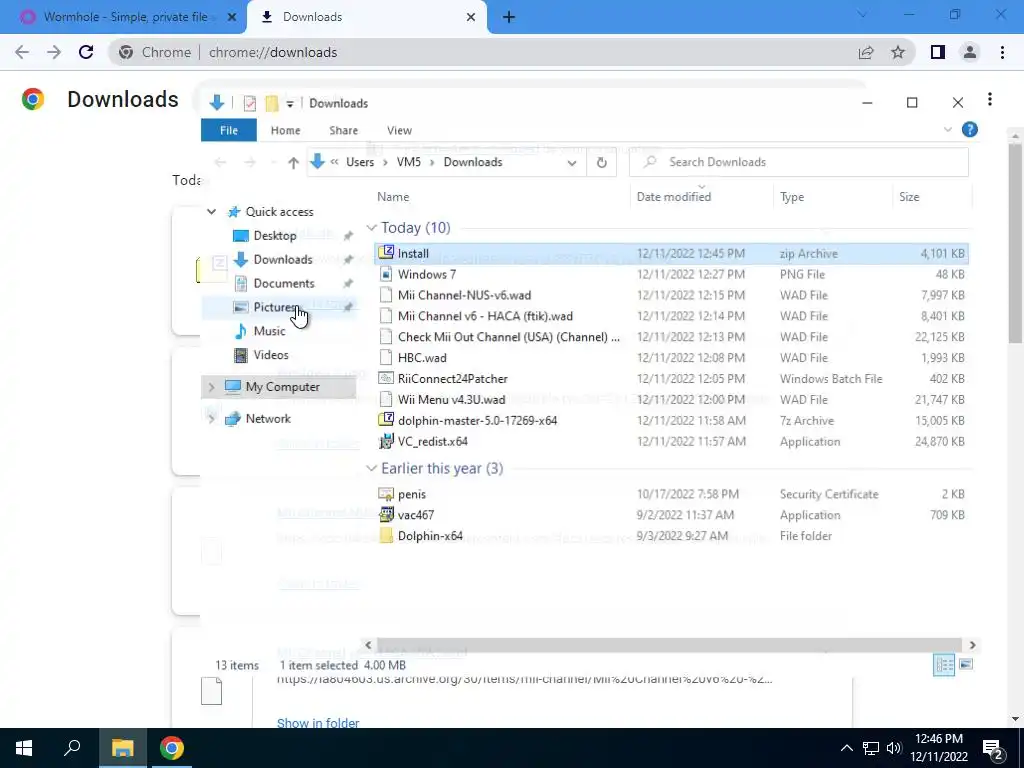Open a new Chrome tab
1024x768 pixels.
coord(509,18)
